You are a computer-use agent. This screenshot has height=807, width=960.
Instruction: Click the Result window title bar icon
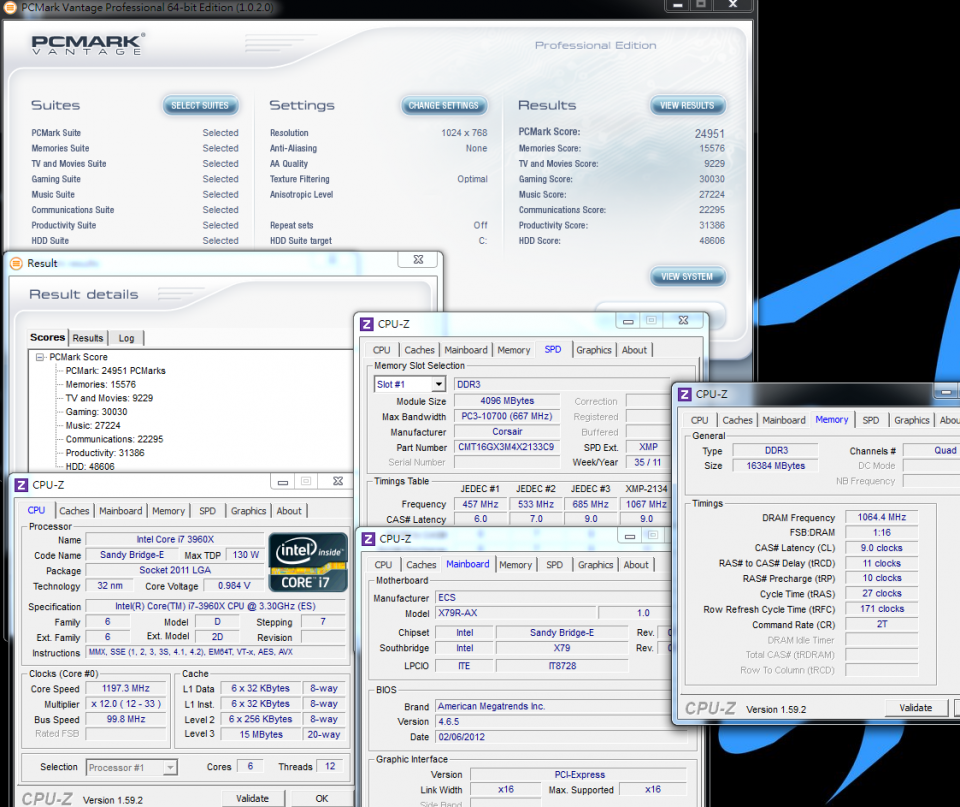pos(16,263)
